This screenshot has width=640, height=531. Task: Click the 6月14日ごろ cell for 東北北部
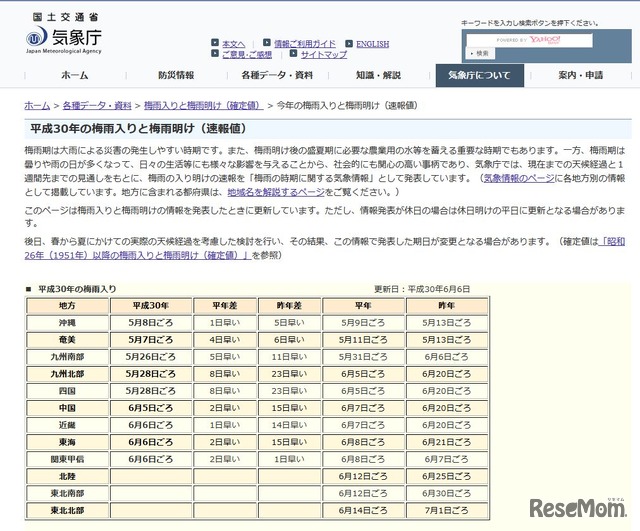(363, 511)
